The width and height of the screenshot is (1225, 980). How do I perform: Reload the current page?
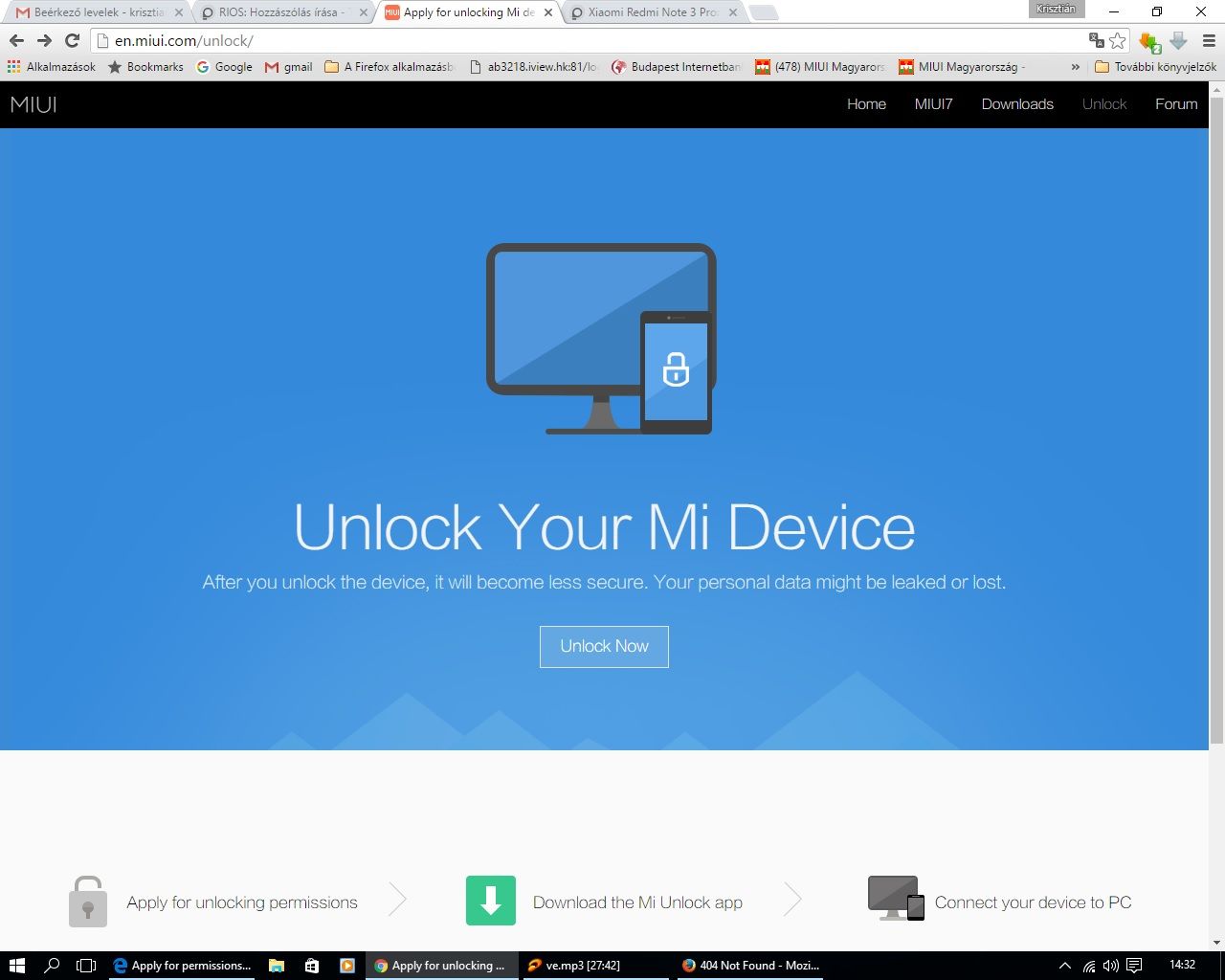[x=72, y=40]
